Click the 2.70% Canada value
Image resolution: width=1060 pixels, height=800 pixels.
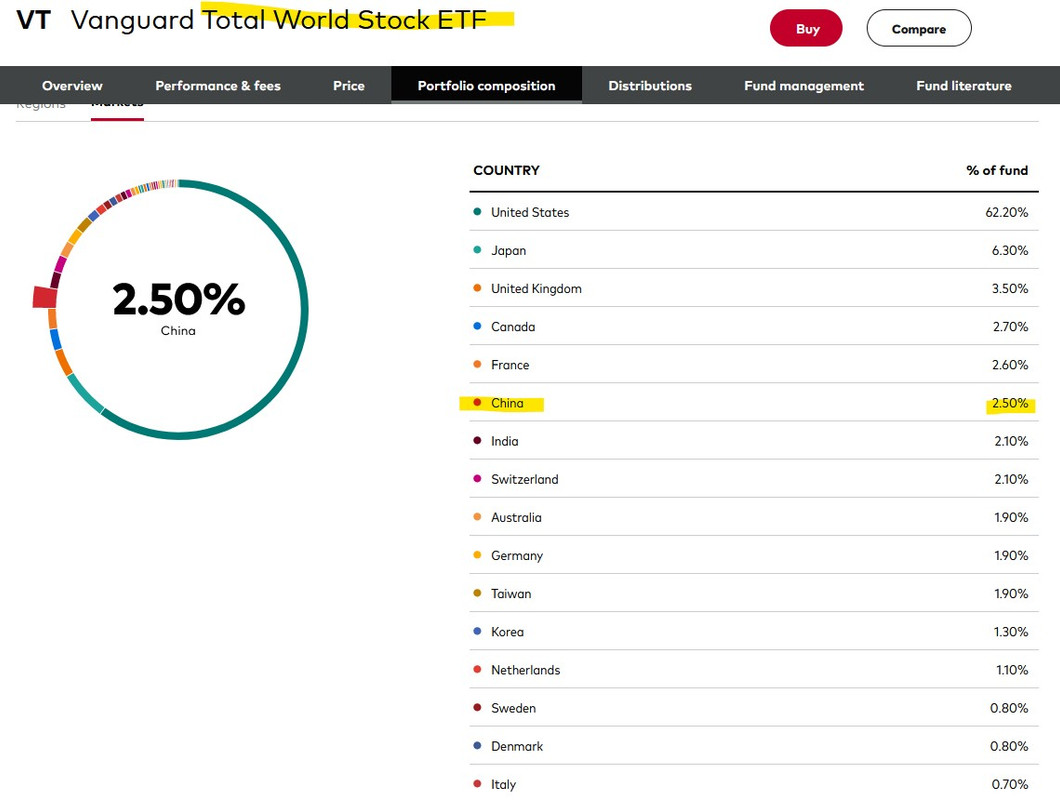pyautogui.click(x=1010, y=327)
